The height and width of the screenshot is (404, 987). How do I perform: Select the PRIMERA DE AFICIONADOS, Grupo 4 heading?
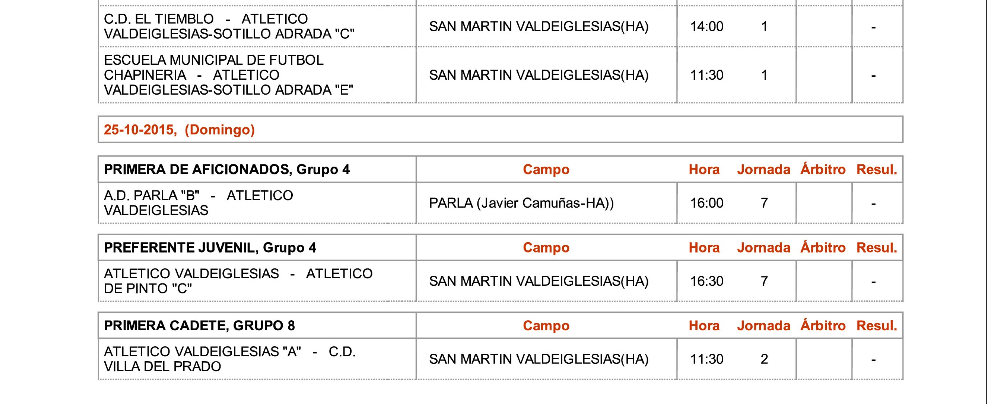click(x=227, y=170)
